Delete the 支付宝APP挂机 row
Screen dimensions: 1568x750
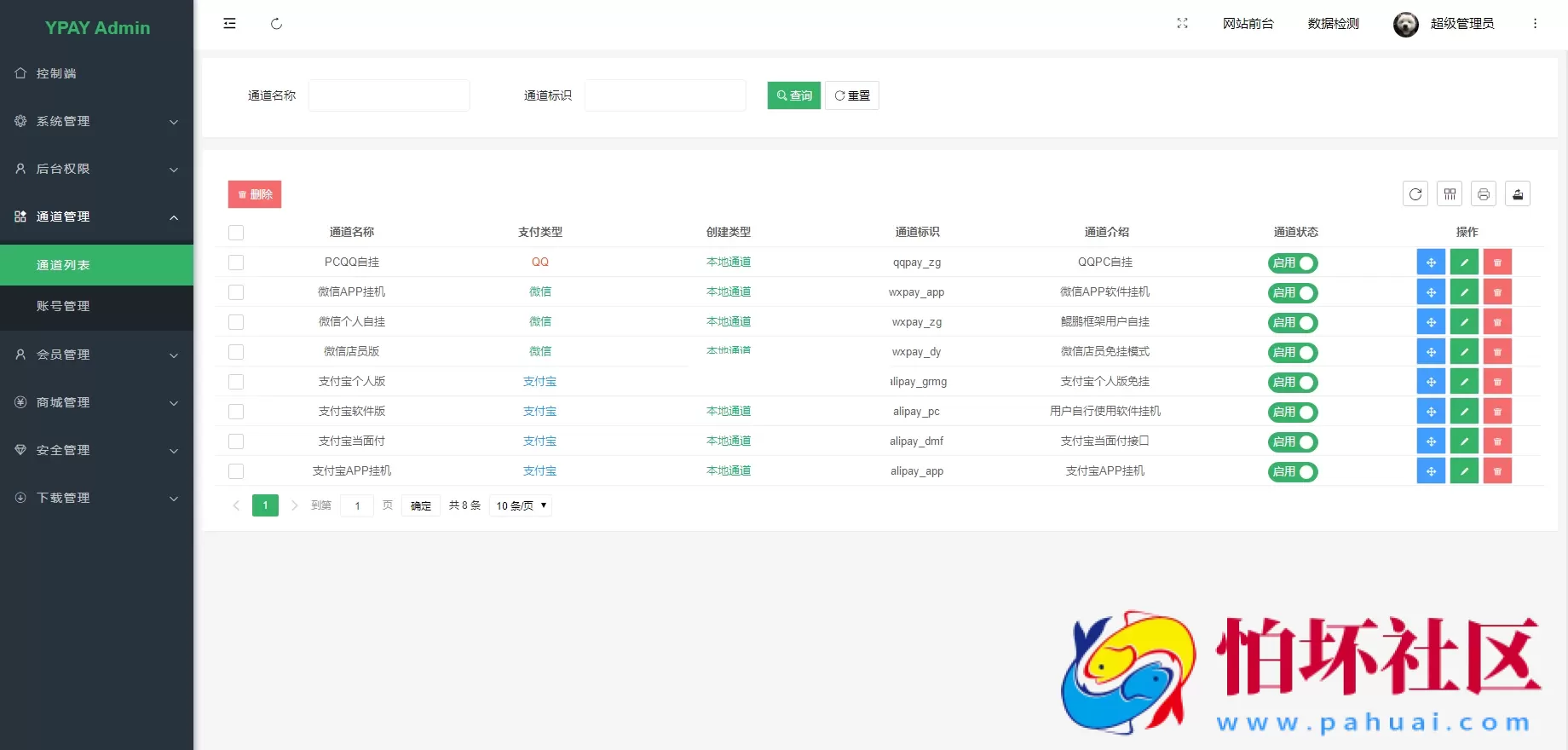1497,471
